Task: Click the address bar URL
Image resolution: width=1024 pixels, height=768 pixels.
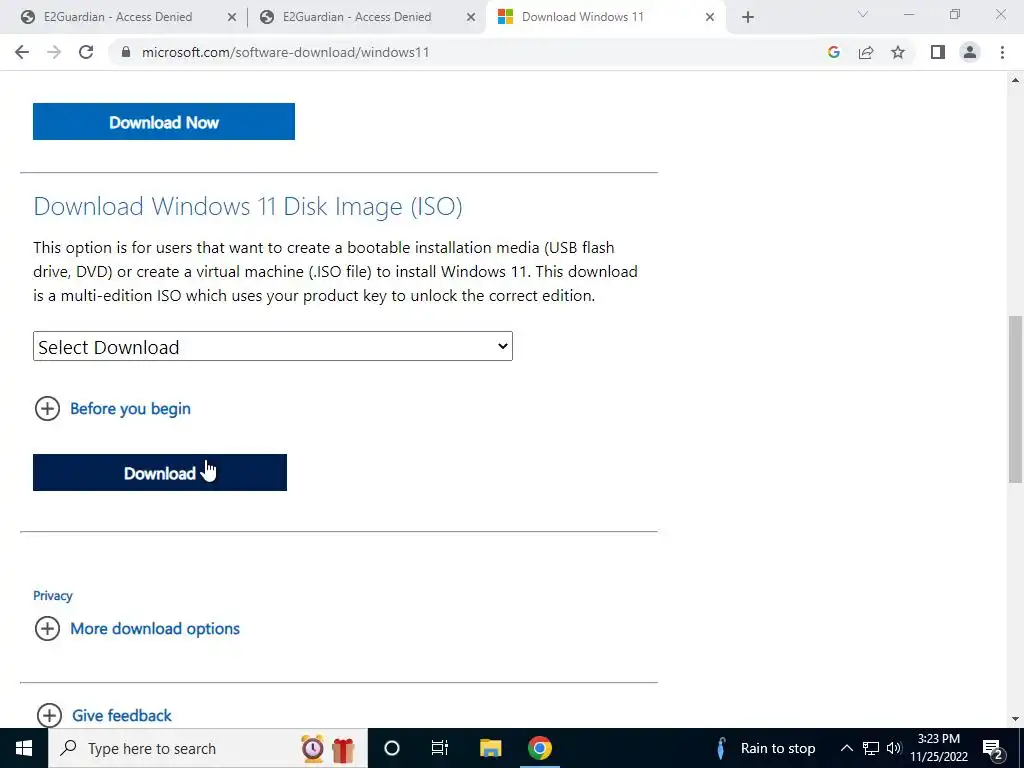Action: [x=285, y=52]
